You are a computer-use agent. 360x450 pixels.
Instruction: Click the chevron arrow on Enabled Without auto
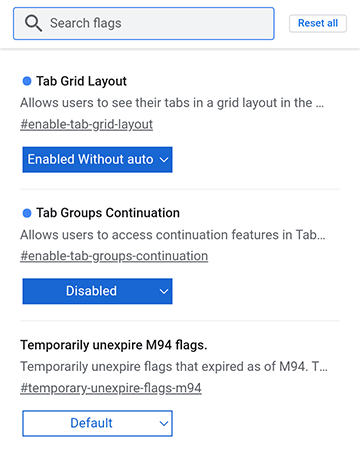point(164,160)
